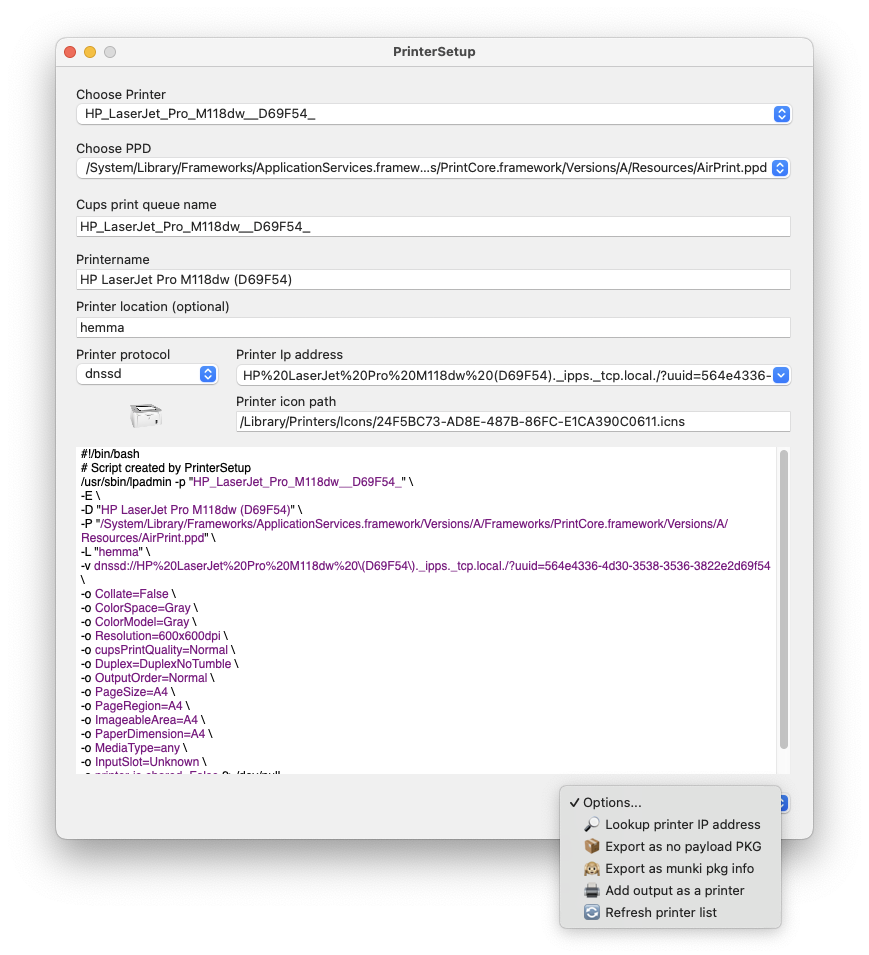Viewport: 869px width, 955px height.
Task: Click the printer icon beside Add output
Action: coord(591,891)
